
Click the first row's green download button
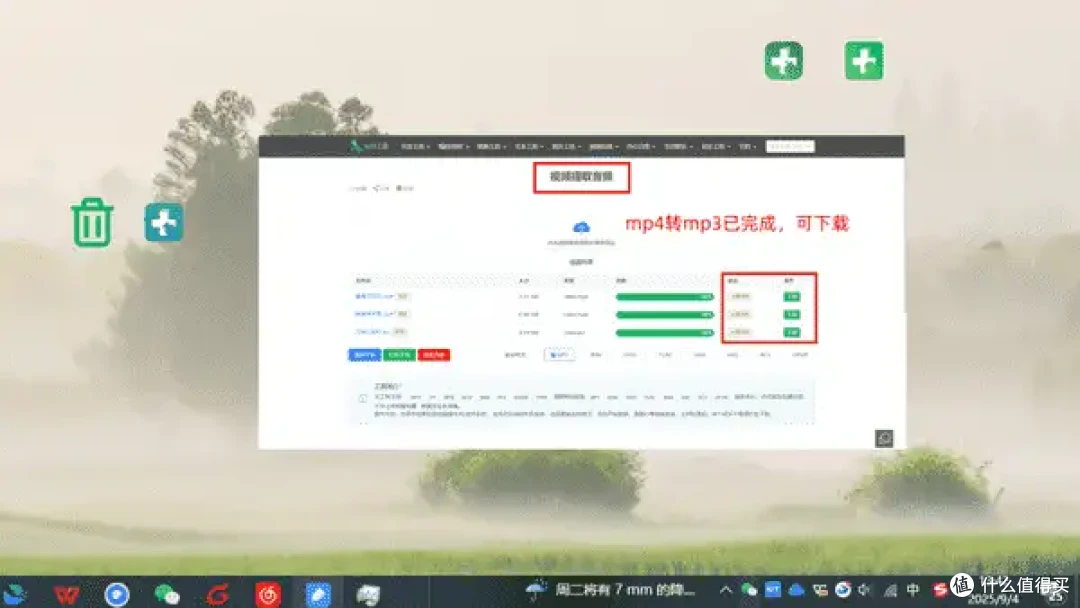[792, 297]
